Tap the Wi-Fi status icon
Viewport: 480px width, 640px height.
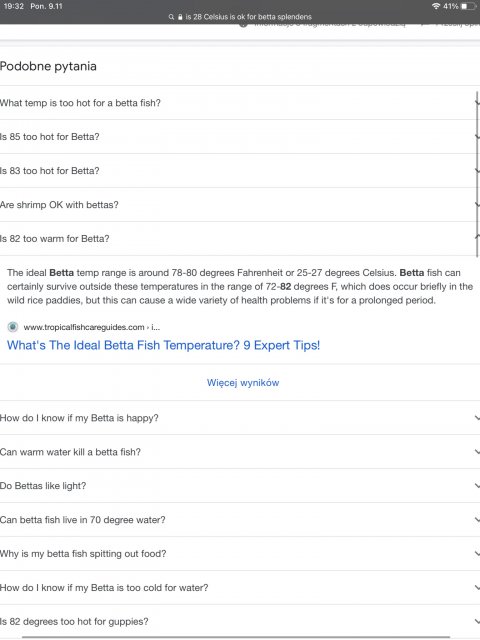[436, 6]
